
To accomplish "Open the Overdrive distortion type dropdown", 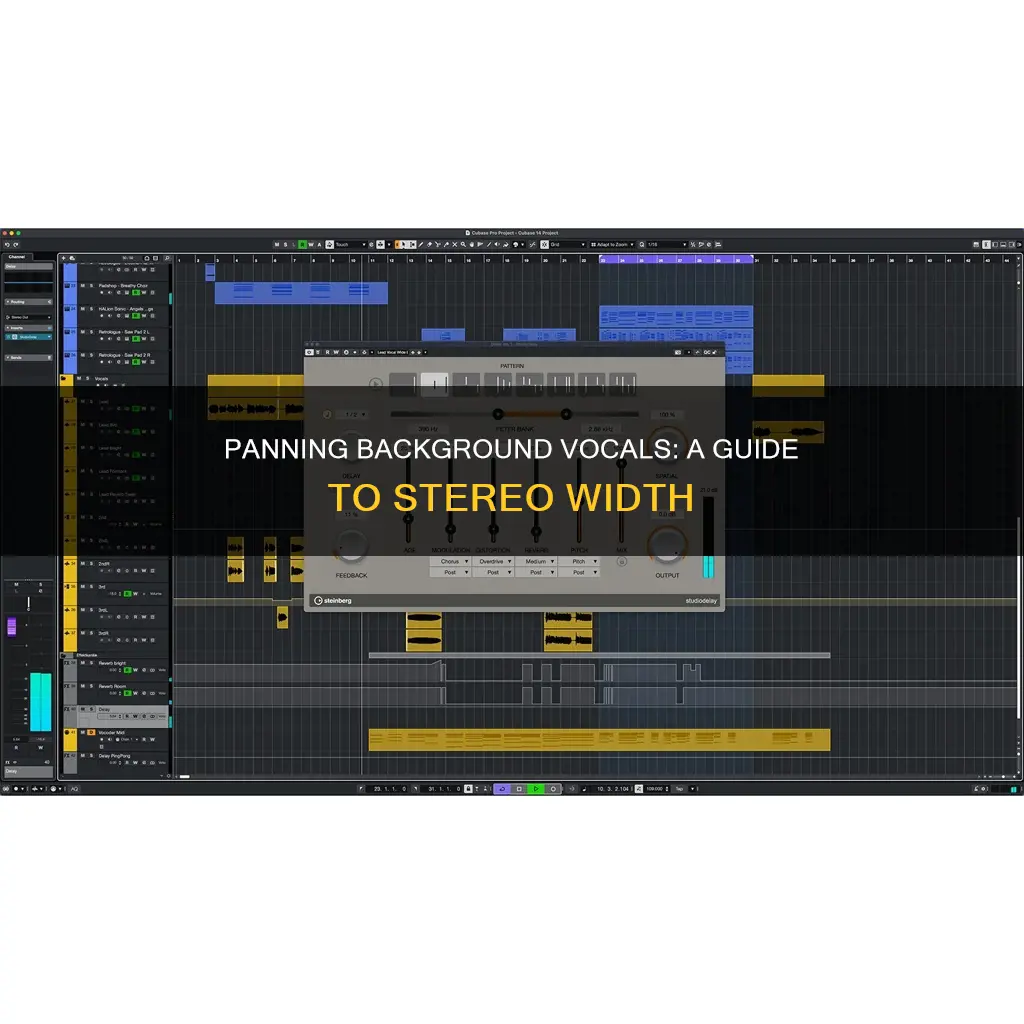I will click(493, 562).
